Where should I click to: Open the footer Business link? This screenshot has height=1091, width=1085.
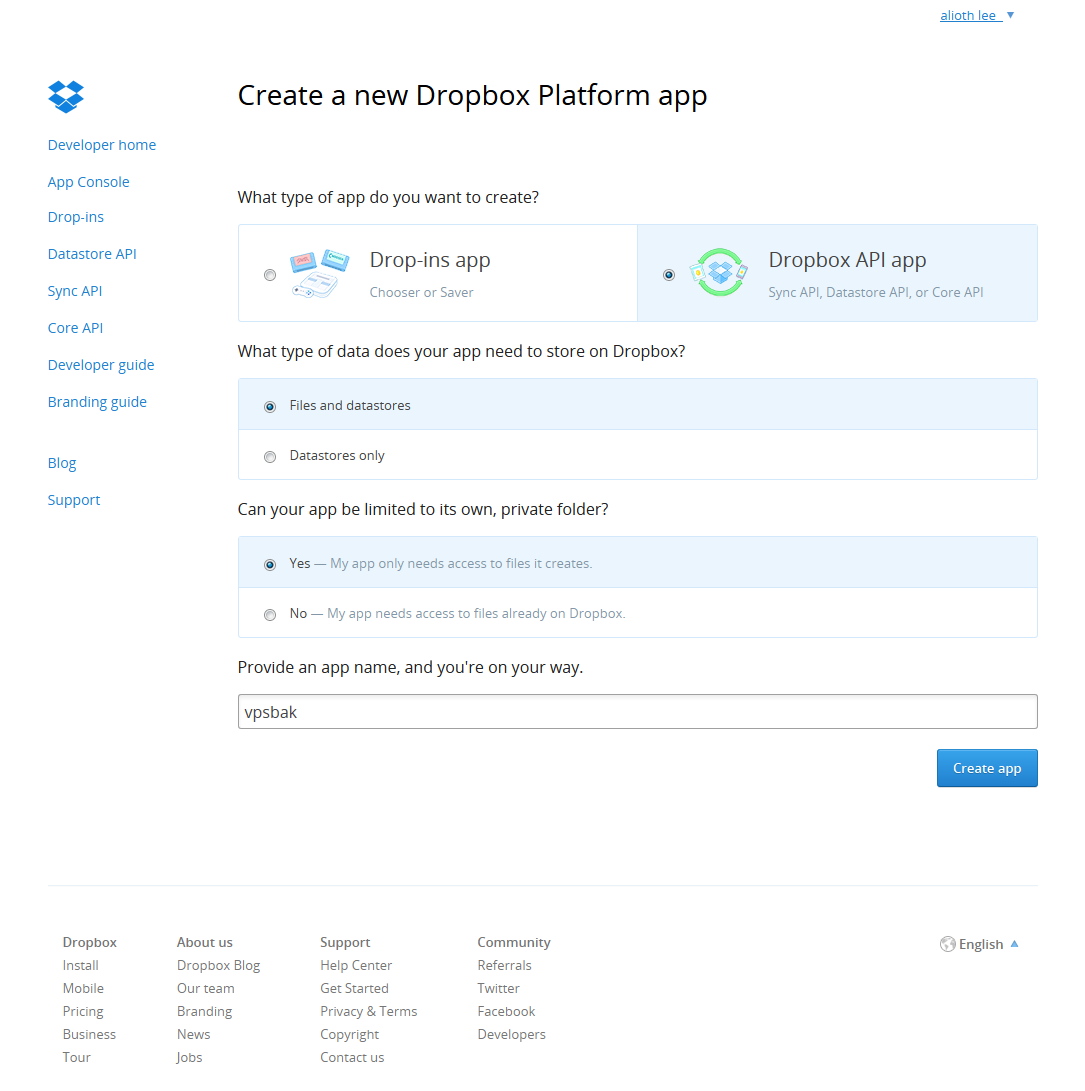(89, 1035)
